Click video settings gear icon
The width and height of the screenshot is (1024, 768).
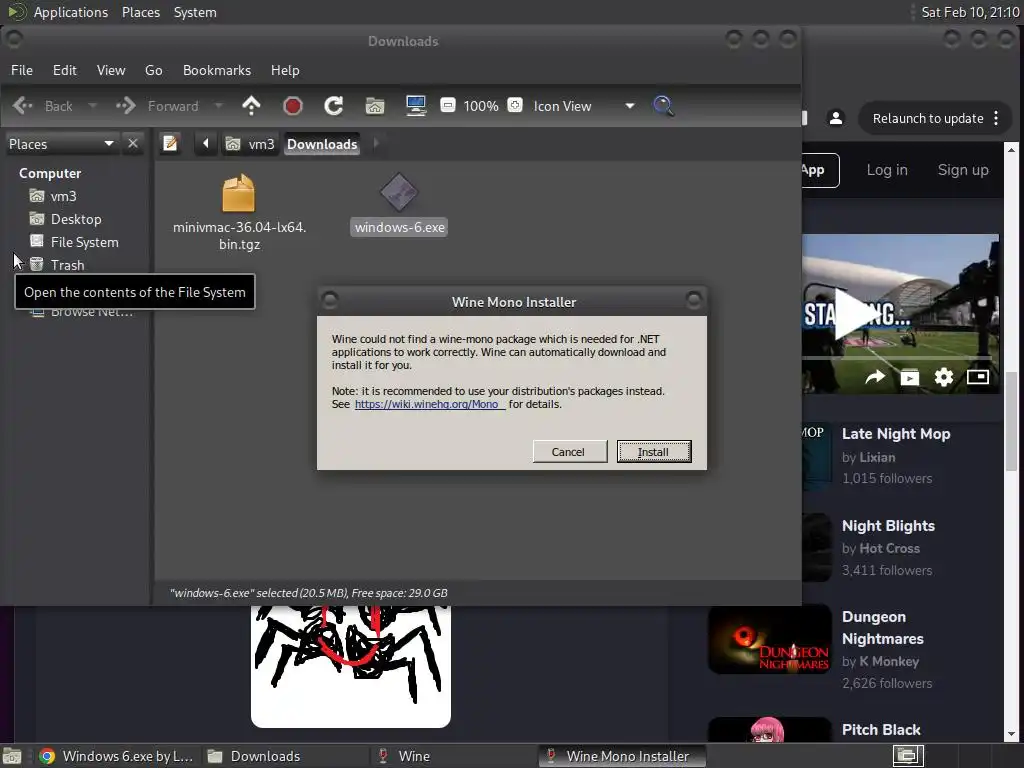coord(944,377)
